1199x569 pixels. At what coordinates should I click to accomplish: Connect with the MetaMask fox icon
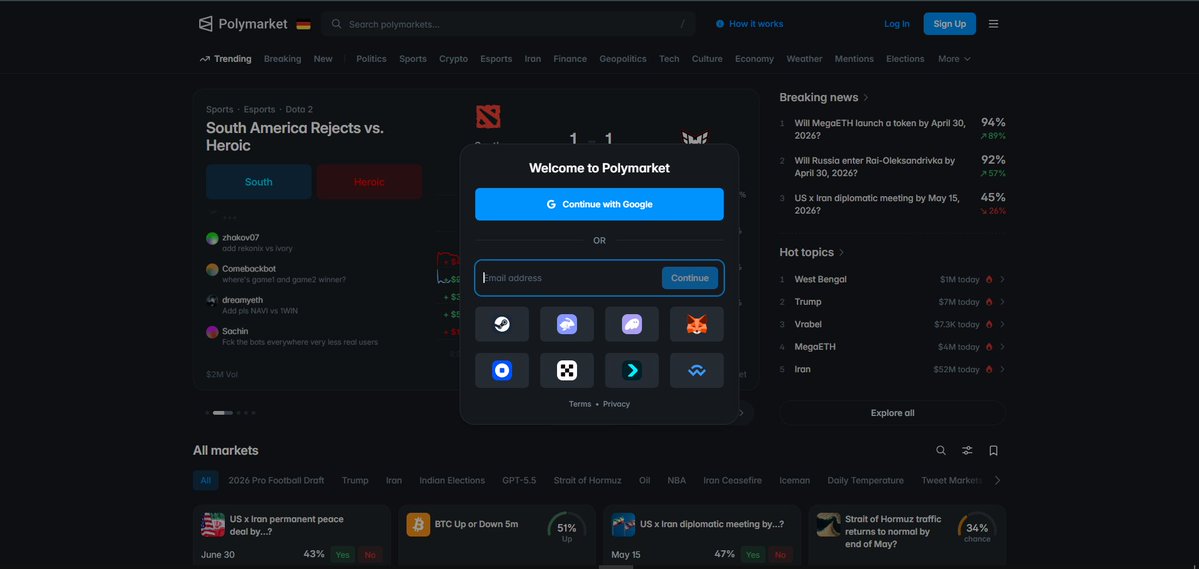[697, 324]
